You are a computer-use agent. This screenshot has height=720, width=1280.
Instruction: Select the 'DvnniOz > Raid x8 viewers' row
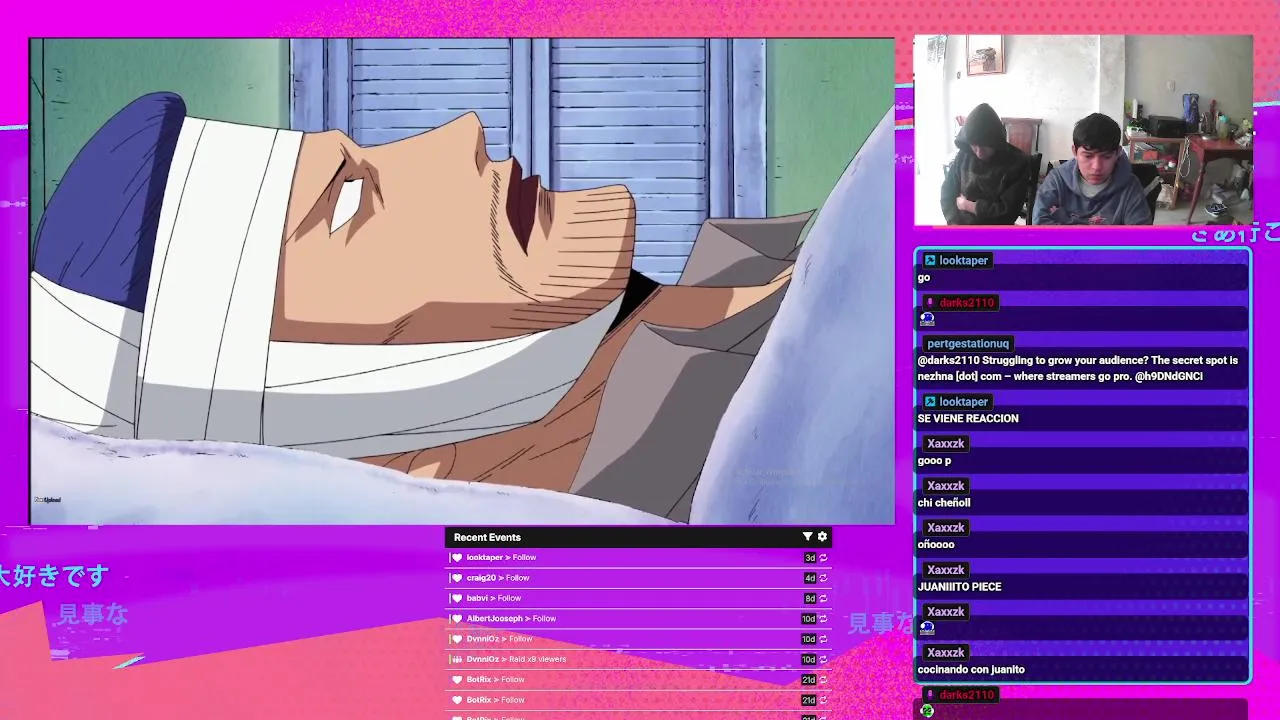click(x=638, y=659)
